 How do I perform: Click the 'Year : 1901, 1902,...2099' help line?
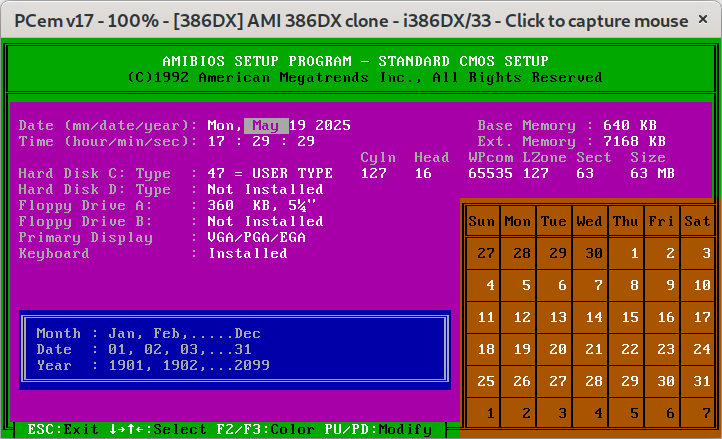(153, 365)
